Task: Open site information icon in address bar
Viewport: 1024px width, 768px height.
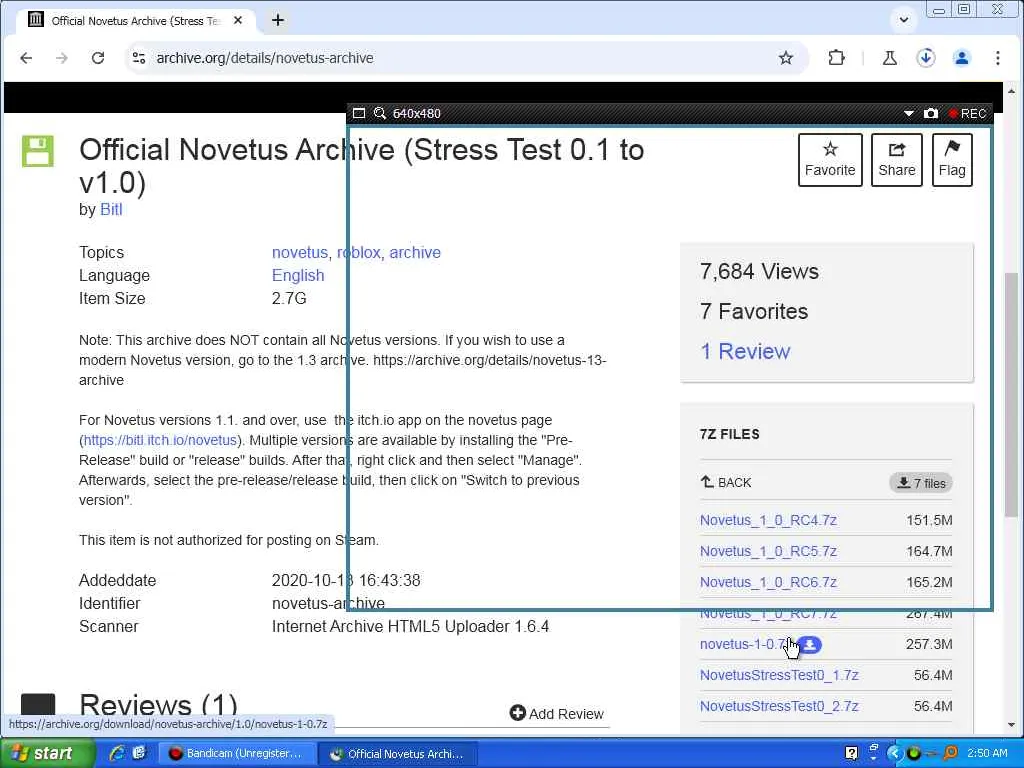Action: coord(138,58)
